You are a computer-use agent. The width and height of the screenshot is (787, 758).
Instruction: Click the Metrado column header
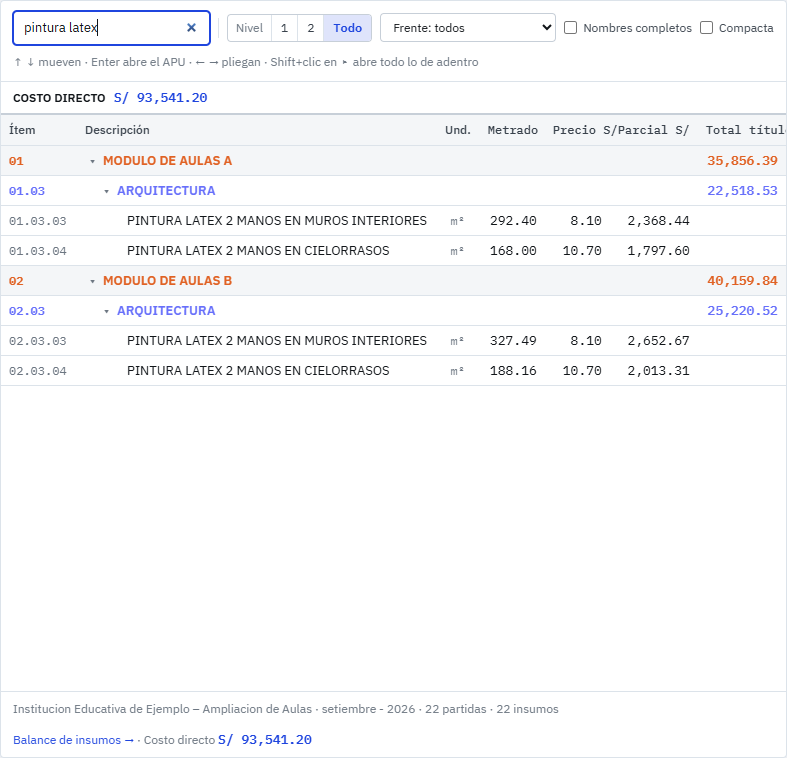(512, 130)
